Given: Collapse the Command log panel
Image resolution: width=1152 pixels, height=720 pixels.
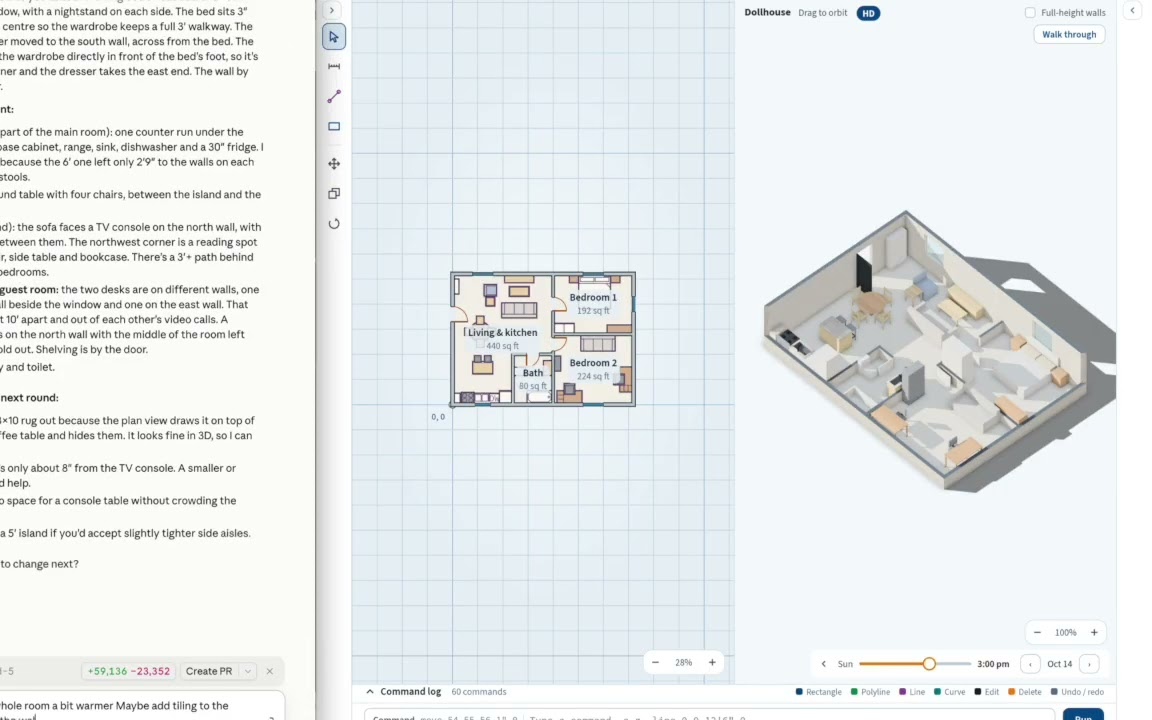Looking at the screenshot, I should click(370, 692).
